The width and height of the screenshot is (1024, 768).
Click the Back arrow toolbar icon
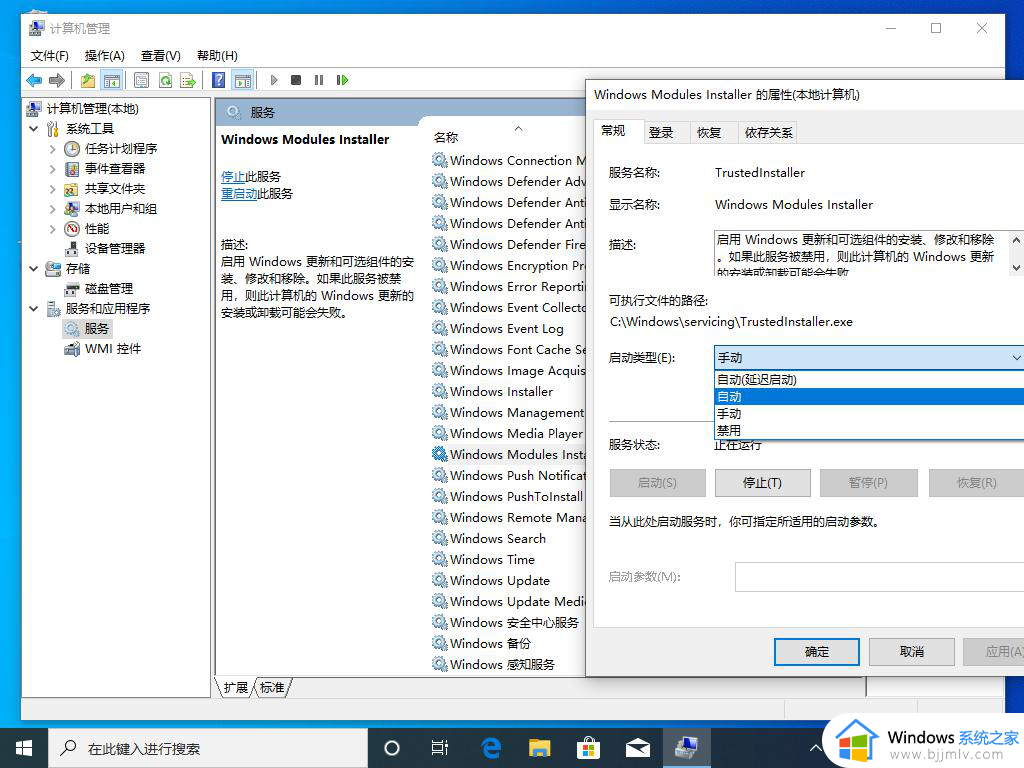(34, 80)
